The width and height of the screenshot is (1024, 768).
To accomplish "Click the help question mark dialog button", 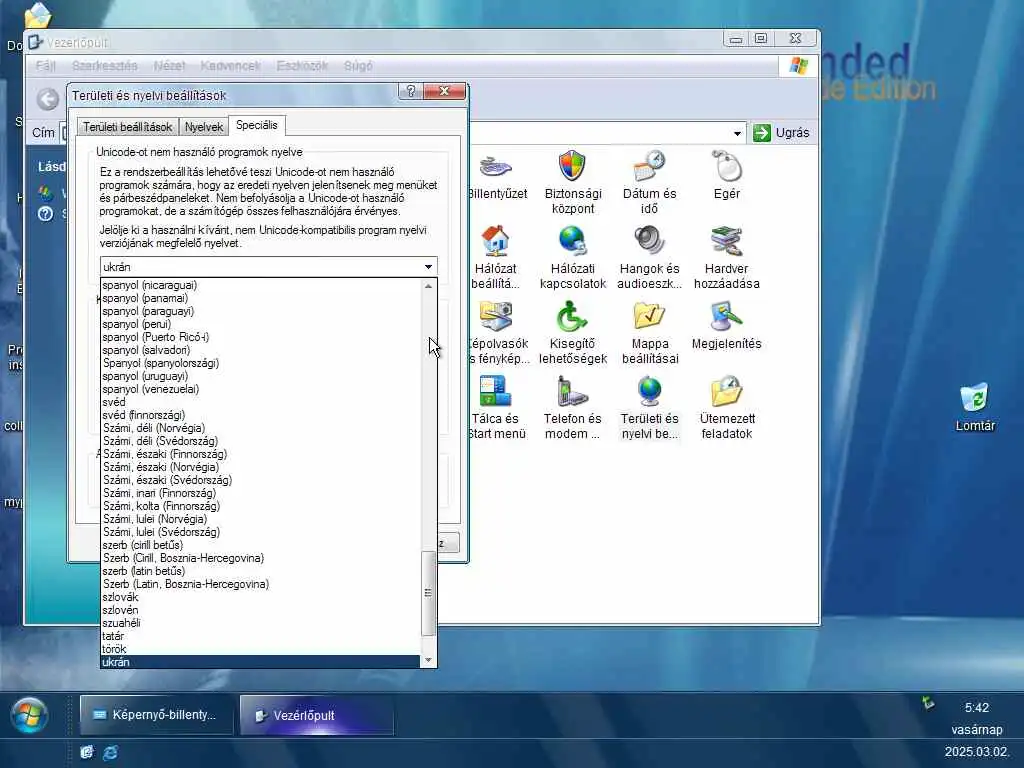I will click(x=411, y=91).
